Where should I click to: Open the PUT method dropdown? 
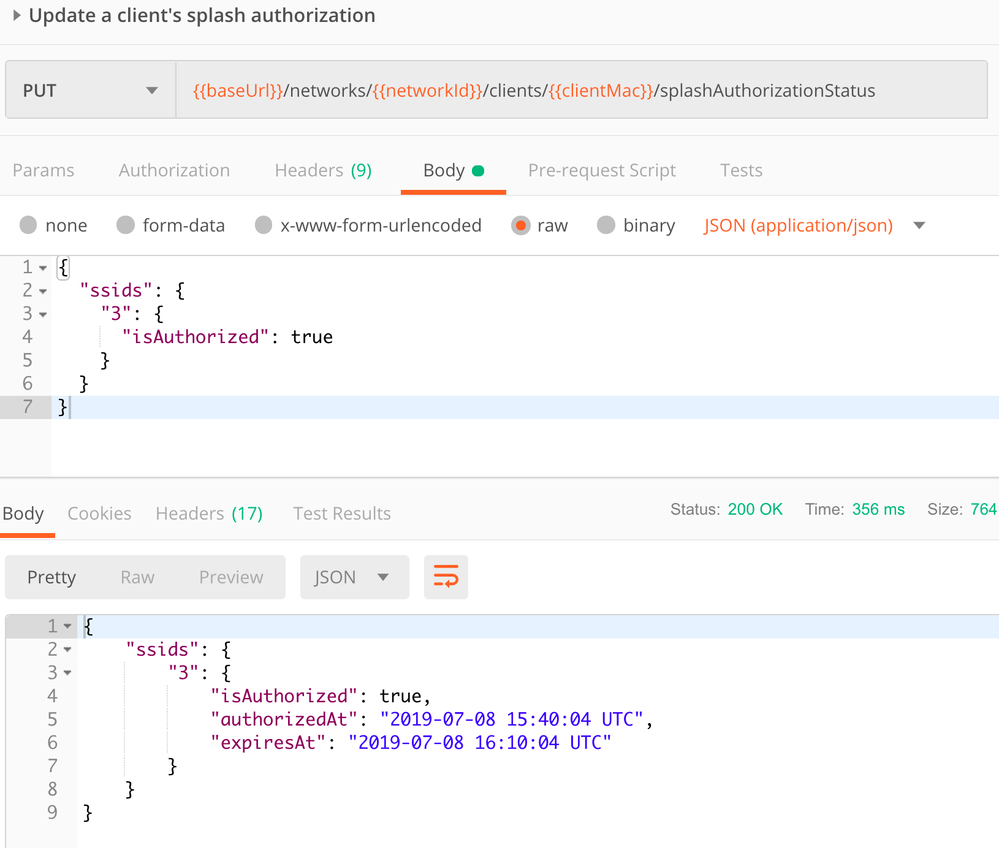(90, 90)
